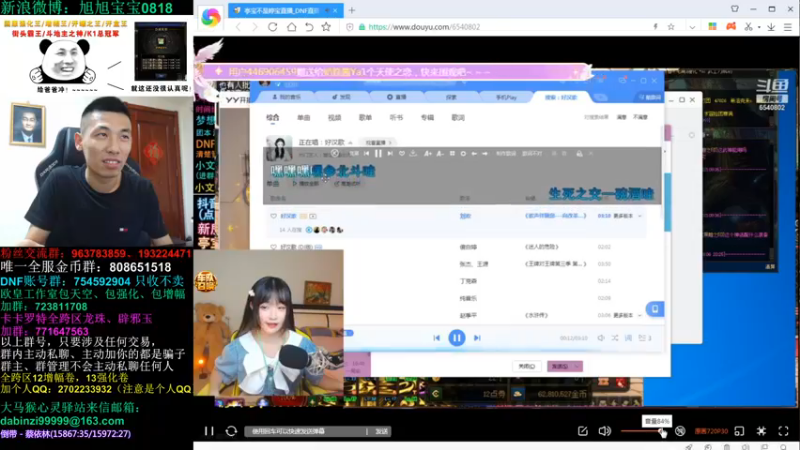Switch to 单曲 search category
The image size is (800, 450).
304,117
